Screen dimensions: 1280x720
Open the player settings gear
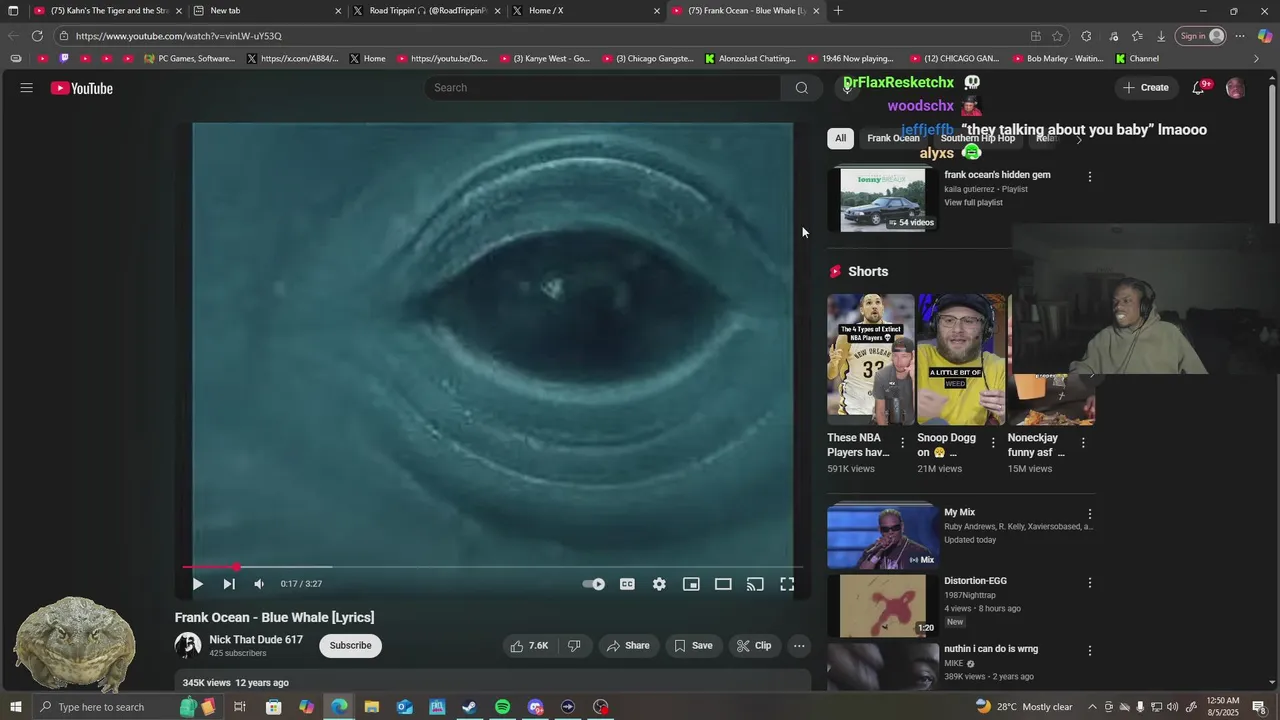click(659, 584)
